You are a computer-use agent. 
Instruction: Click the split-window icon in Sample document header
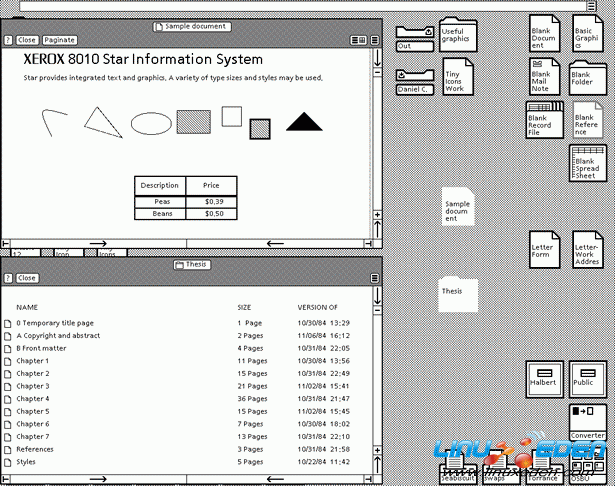(358, 40)
